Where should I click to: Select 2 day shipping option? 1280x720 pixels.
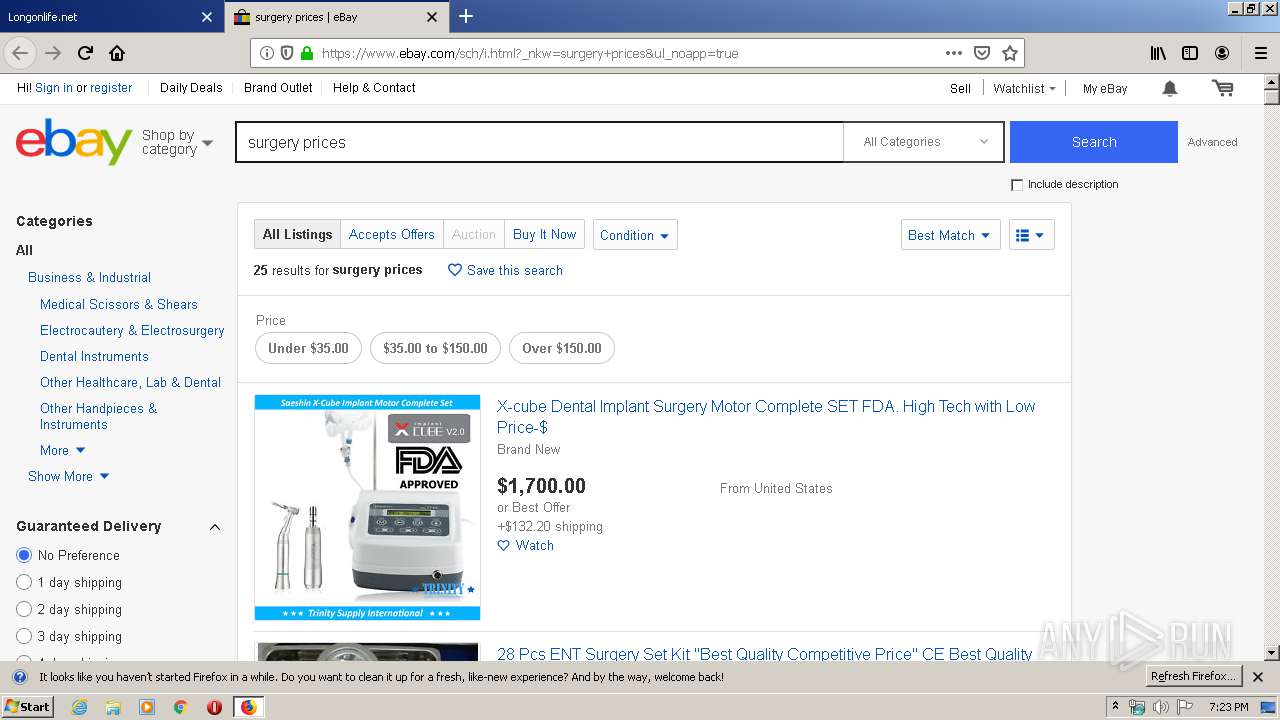pos(24,609)
